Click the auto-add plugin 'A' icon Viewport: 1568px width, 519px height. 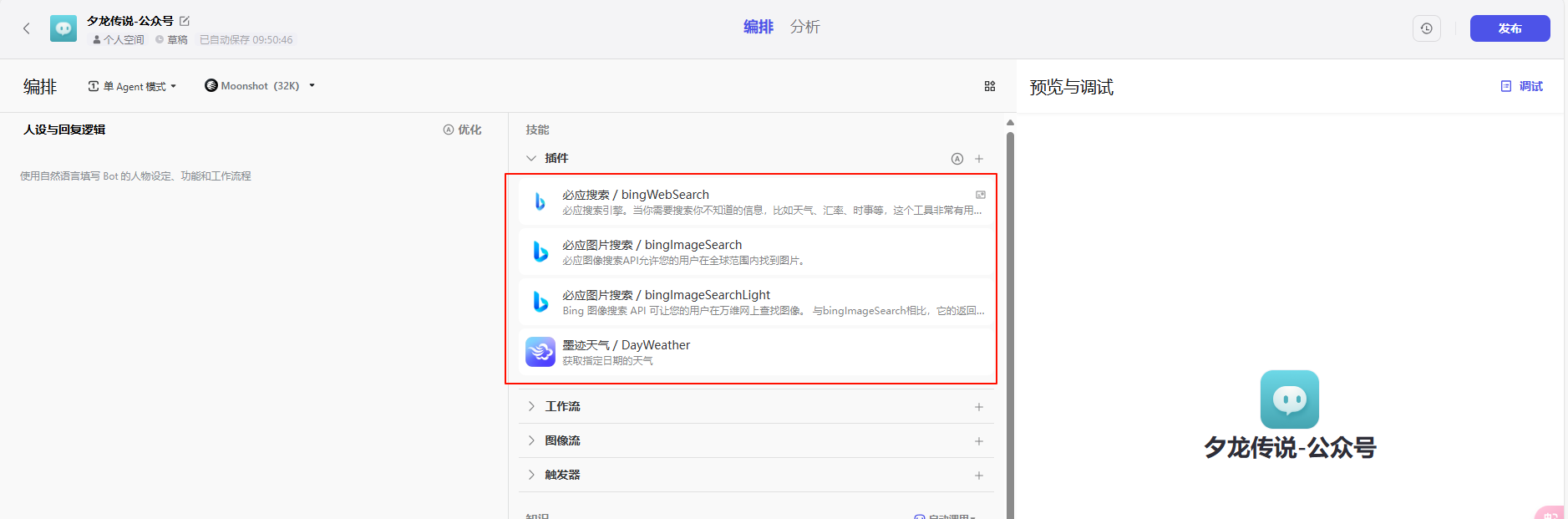[957, 159]
